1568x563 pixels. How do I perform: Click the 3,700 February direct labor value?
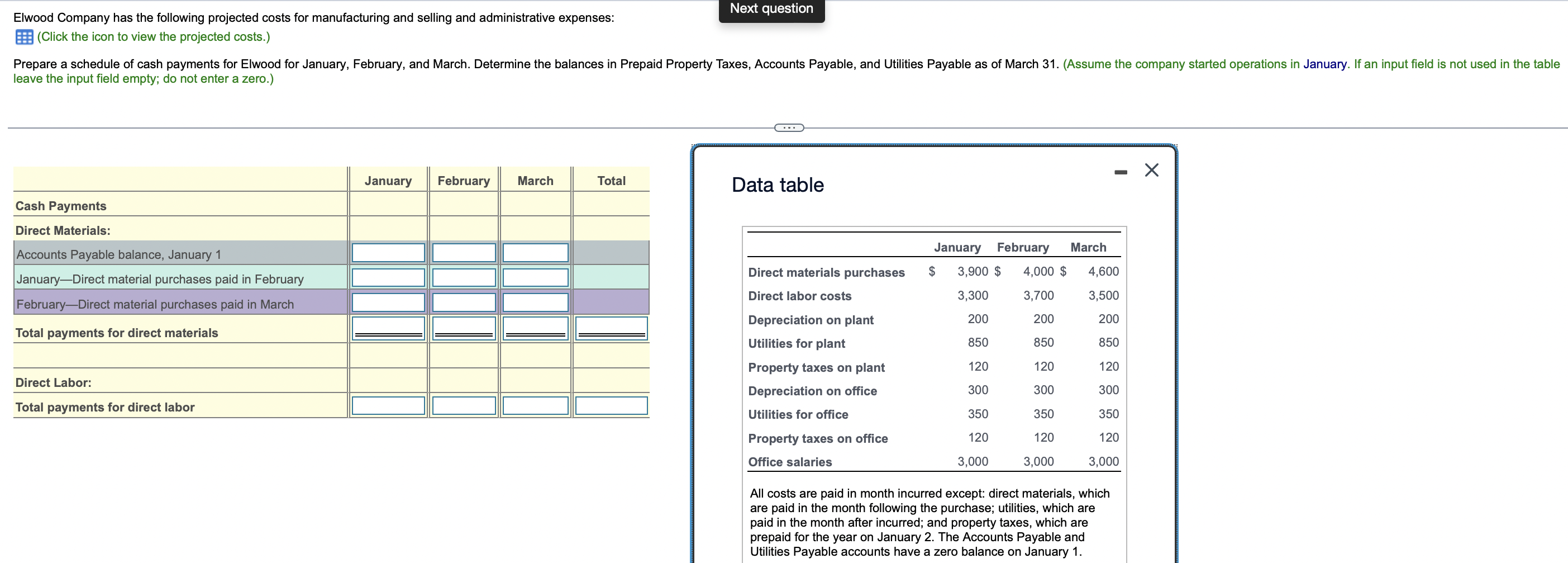tap(1038, 296)
